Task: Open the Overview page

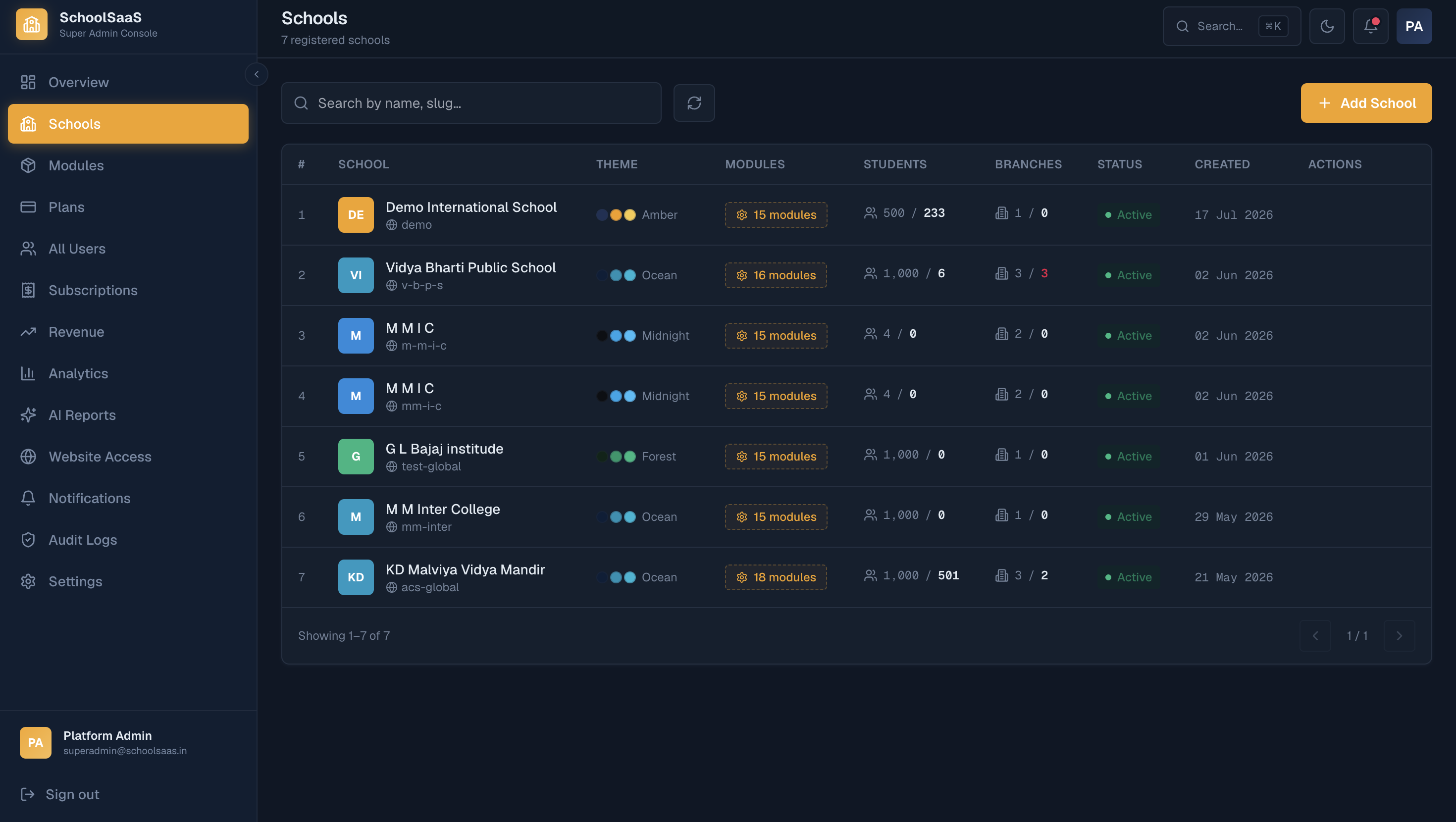Action: click(128, 83)
